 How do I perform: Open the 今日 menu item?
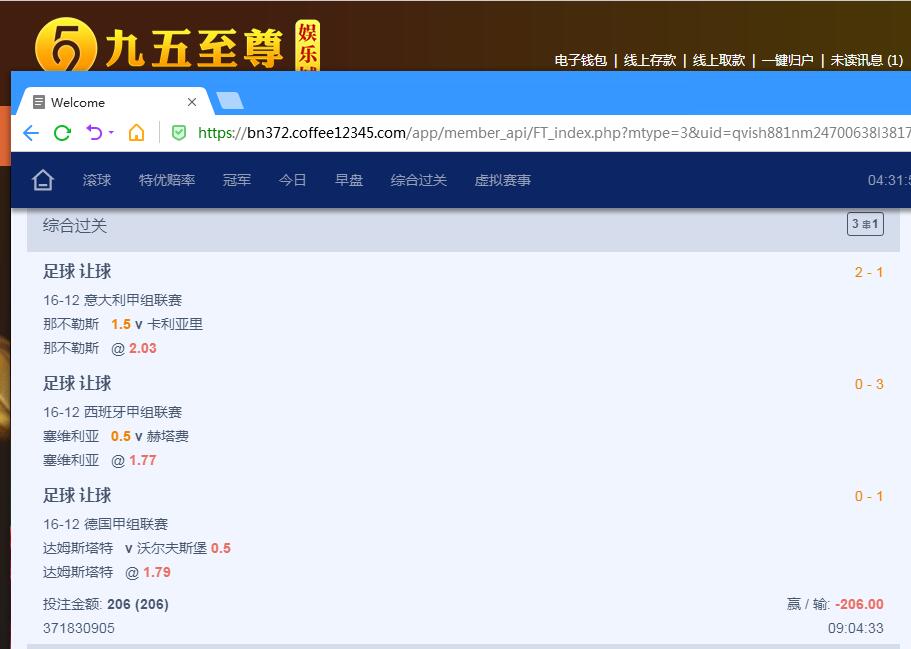click(x=292, y=180)
